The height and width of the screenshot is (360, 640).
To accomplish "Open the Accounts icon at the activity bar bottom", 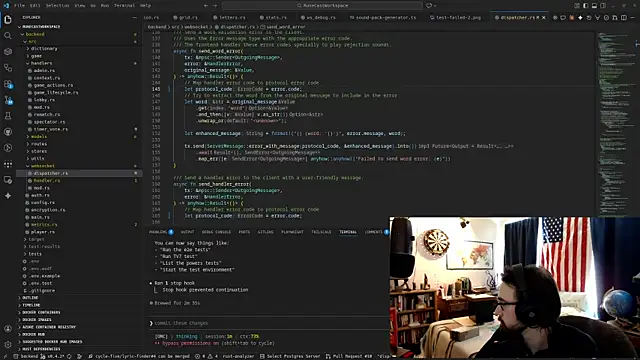I will point(8,329).
